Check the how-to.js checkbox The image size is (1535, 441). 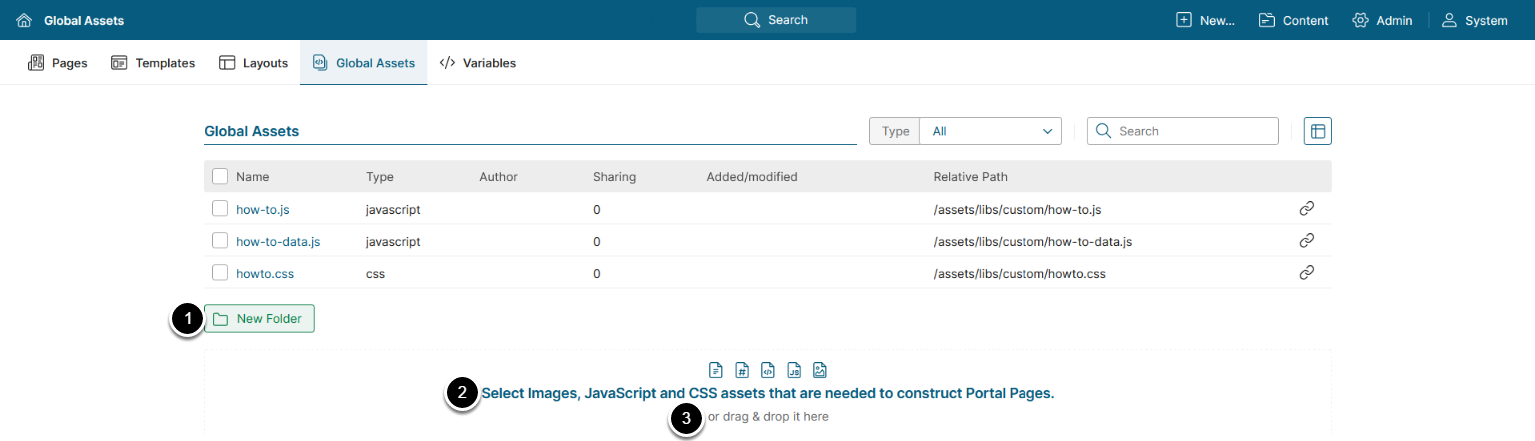tap(220, 209)
